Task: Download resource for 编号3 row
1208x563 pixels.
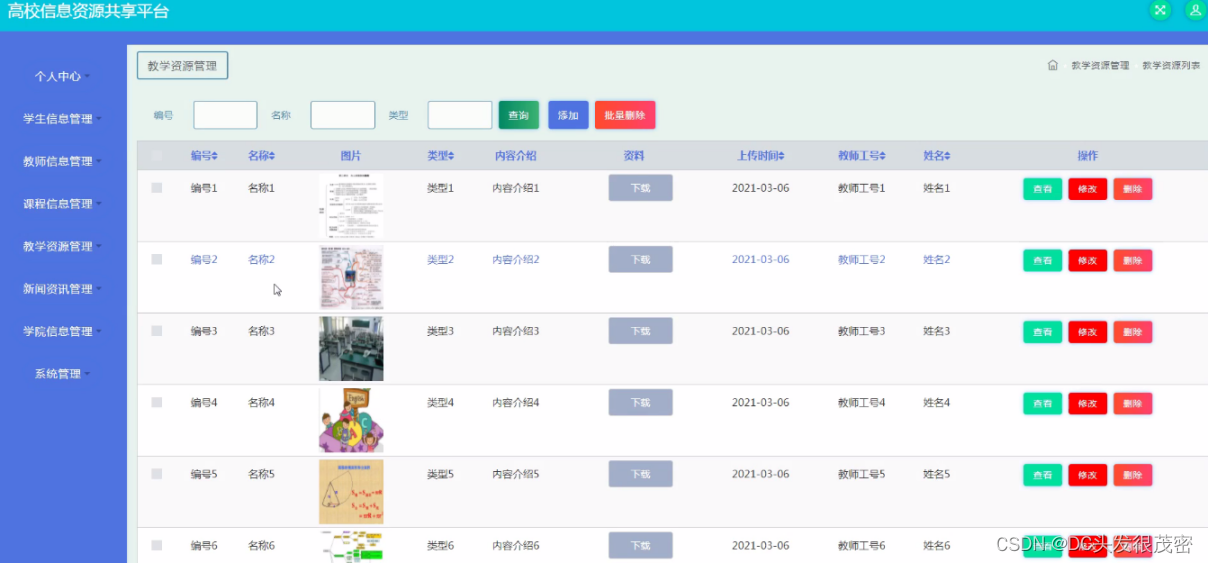Action: pos(640,331)
